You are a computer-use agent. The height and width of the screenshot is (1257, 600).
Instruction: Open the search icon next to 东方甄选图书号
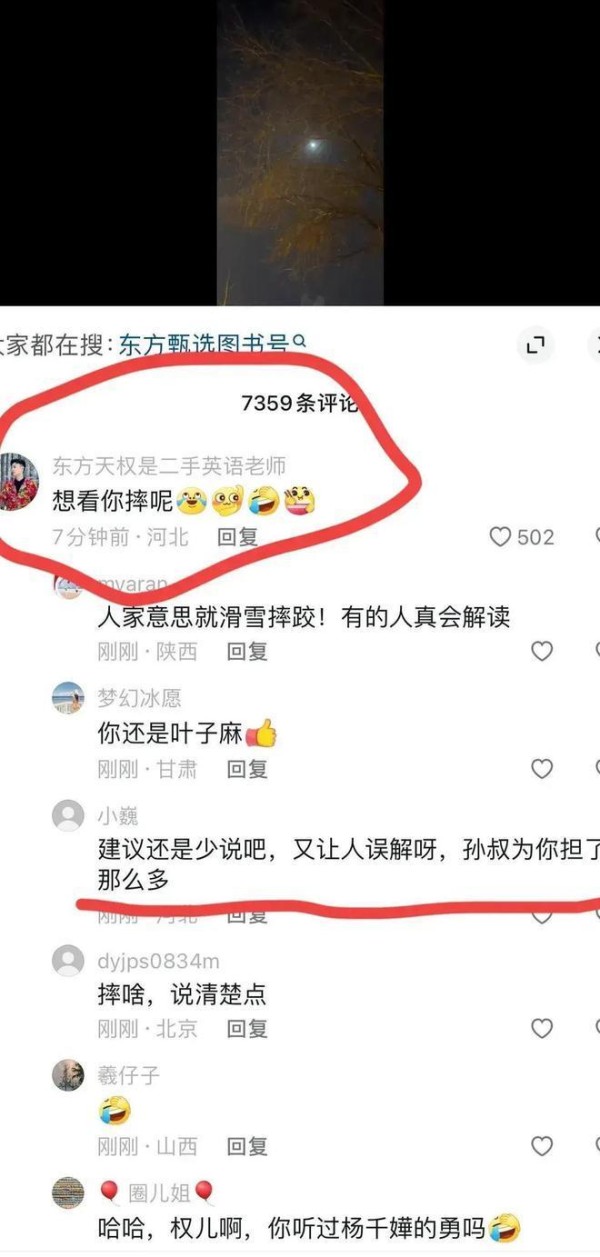tap(299, 343)
